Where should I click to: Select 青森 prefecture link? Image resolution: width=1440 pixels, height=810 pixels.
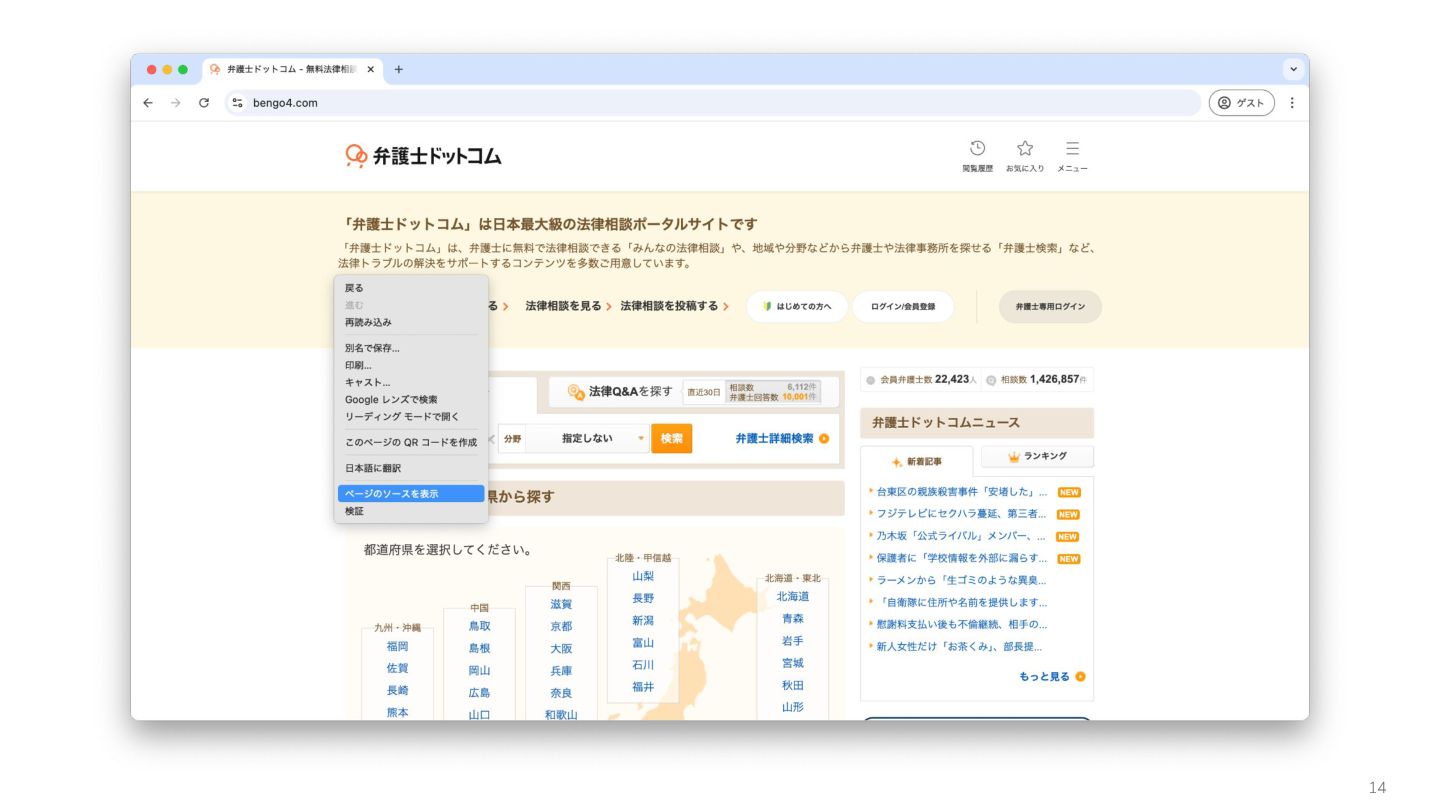click(793, 619)
